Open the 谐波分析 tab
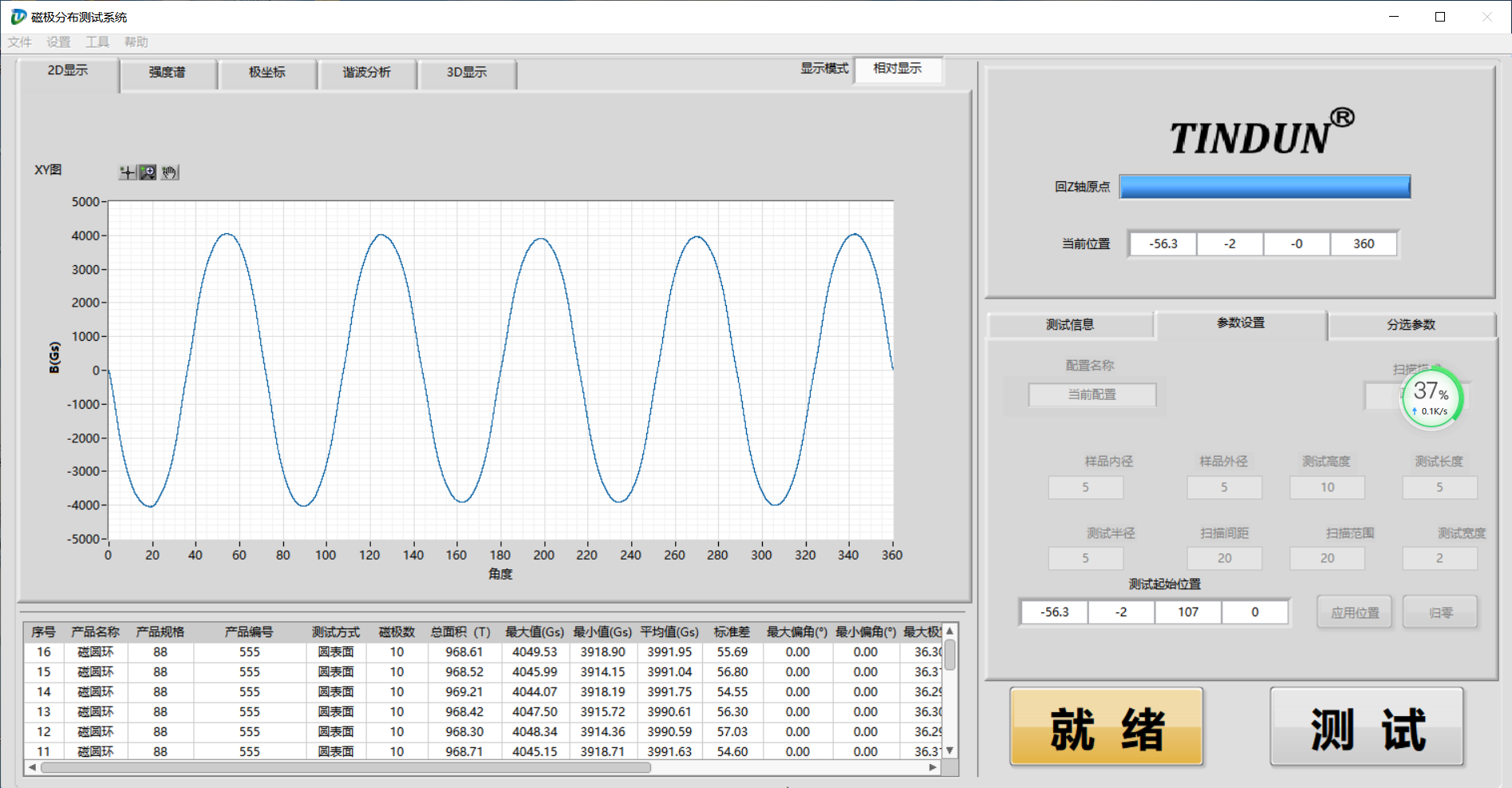1512x788 pixels. pyautogui.click(x=367, y=73)
